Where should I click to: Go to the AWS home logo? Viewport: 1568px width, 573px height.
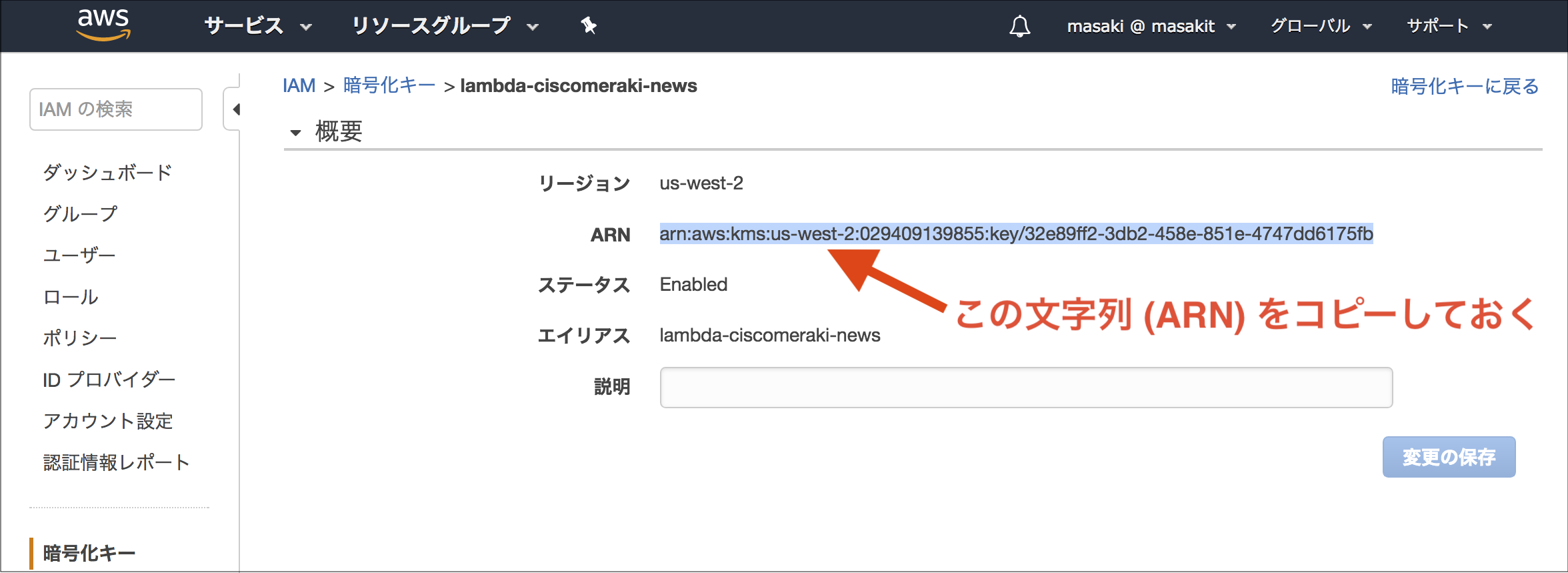[103, 25]
